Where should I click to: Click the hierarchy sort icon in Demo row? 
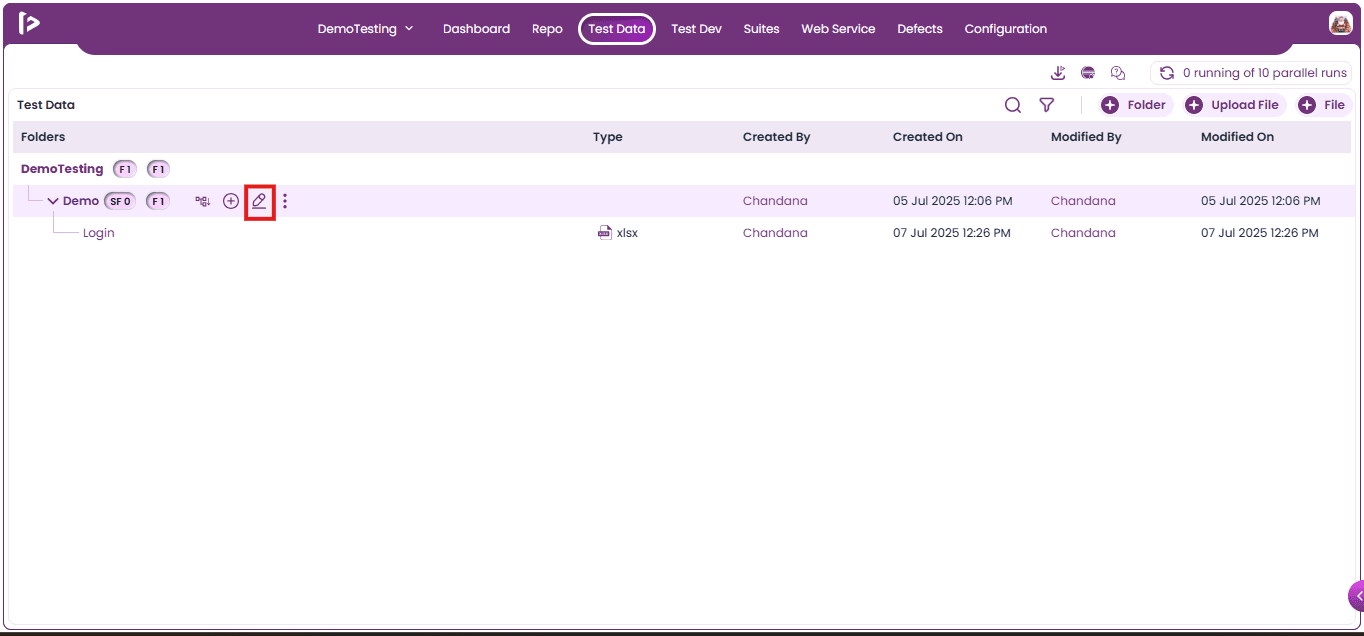point(203,201)
